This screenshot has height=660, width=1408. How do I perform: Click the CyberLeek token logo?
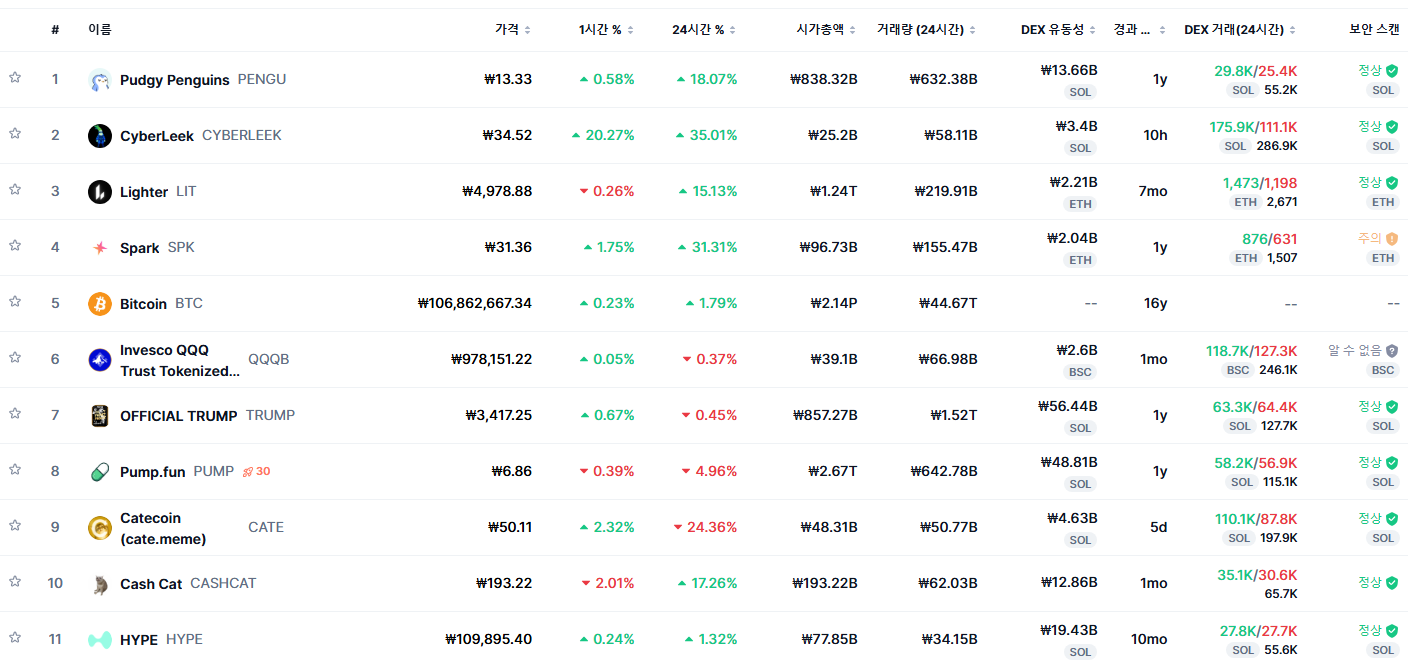tap(100, 136)
